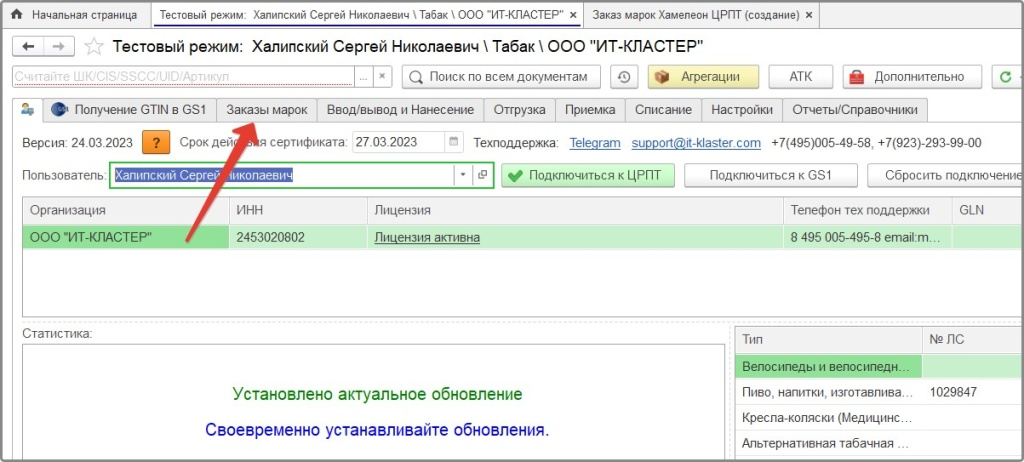Image resolution: width=1024 pixels, height=462 pixels.
Task: Click the green refresh icon button
Action: (x=1007, y=76)
